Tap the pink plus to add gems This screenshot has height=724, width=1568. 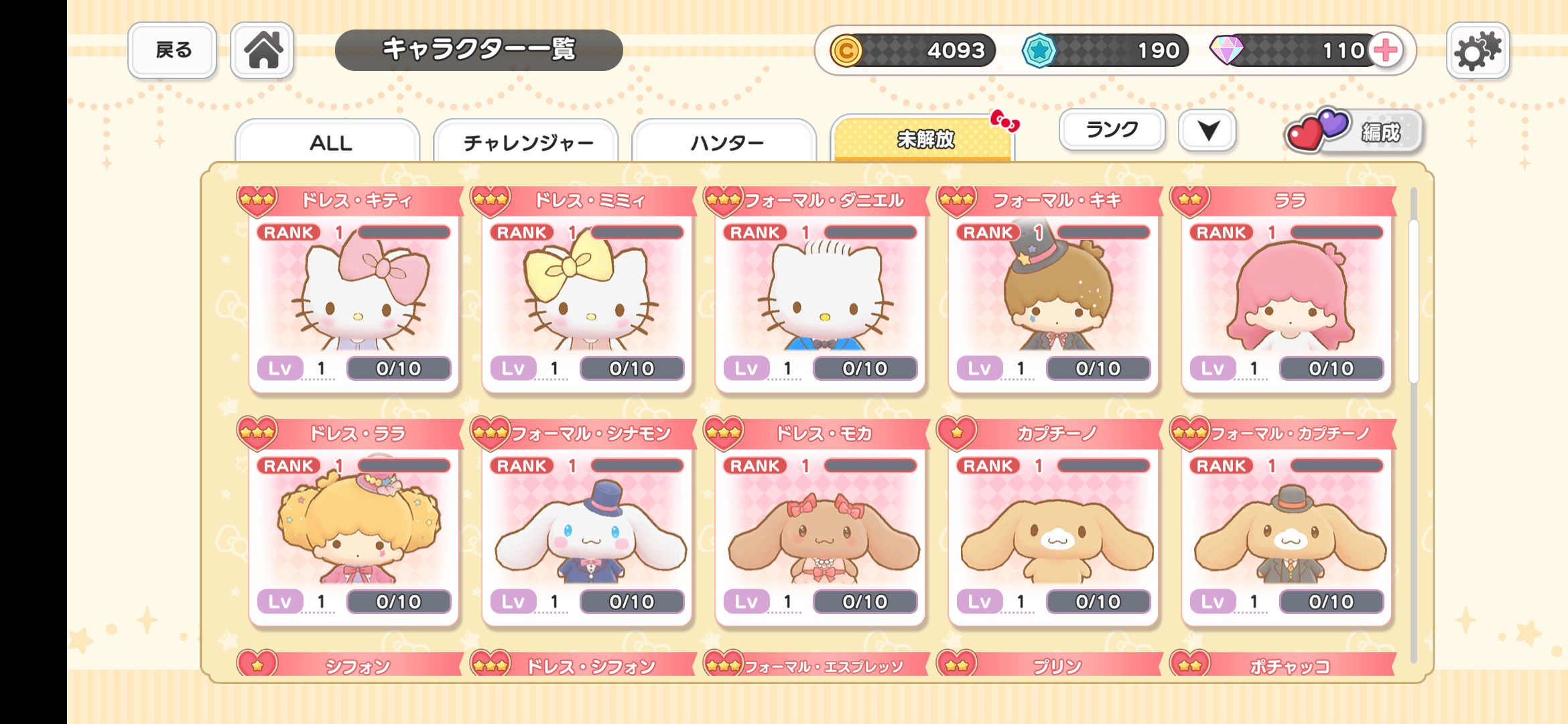[x=1386, y=50]
